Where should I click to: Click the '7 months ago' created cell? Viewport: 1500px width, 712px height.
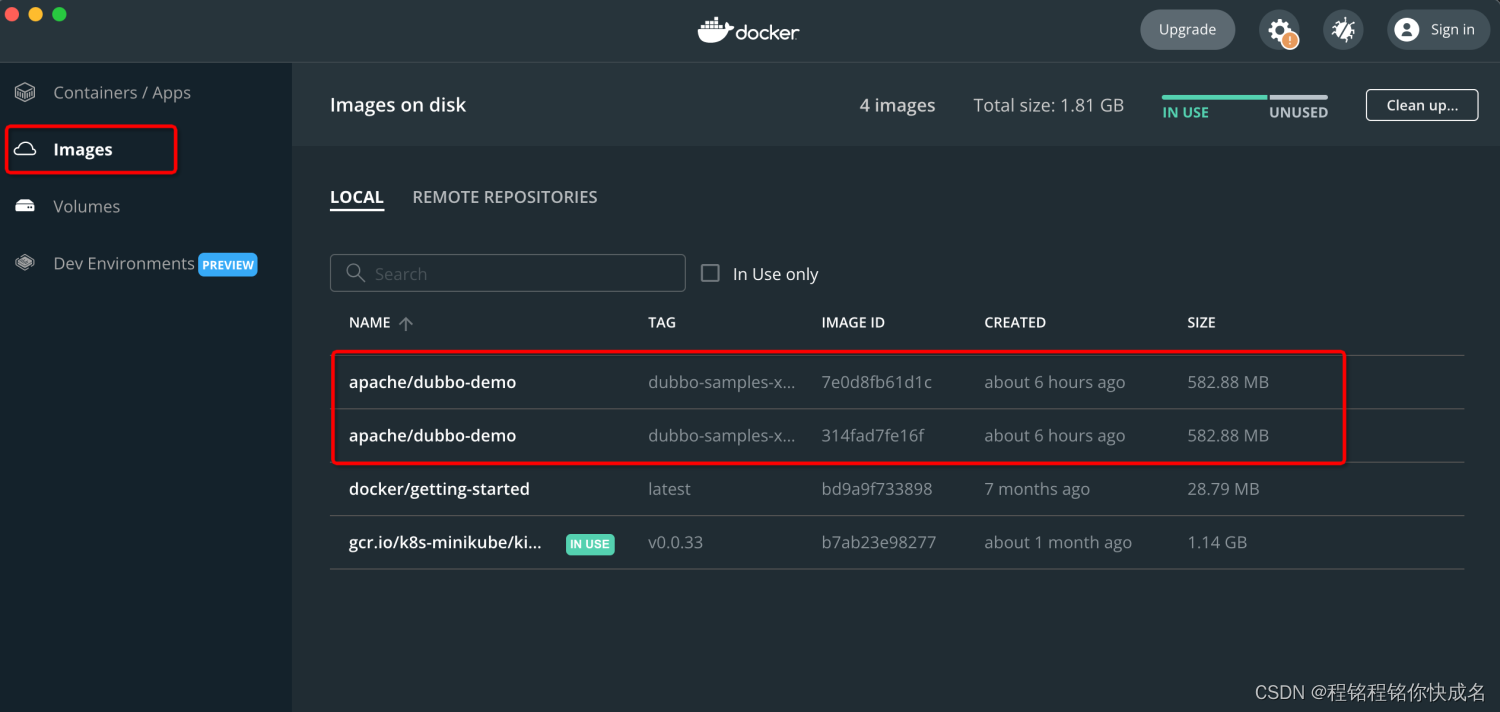(1037, 489)
